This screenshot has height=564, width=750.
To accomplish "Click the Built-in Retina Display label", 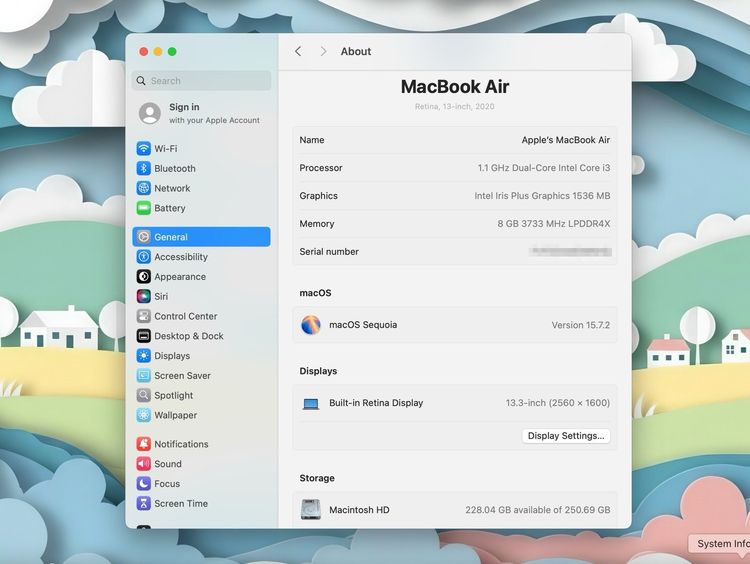I will pos(376,403).
